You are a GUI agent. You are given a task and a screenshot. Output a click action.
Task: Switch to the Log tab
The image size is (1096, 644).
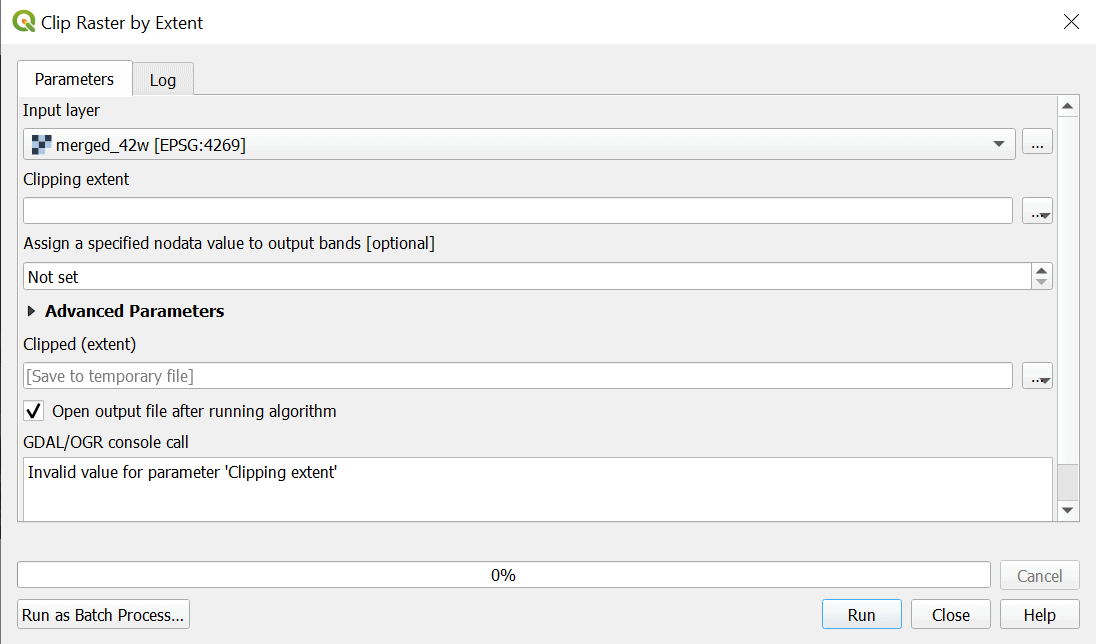tap(163, 79)
